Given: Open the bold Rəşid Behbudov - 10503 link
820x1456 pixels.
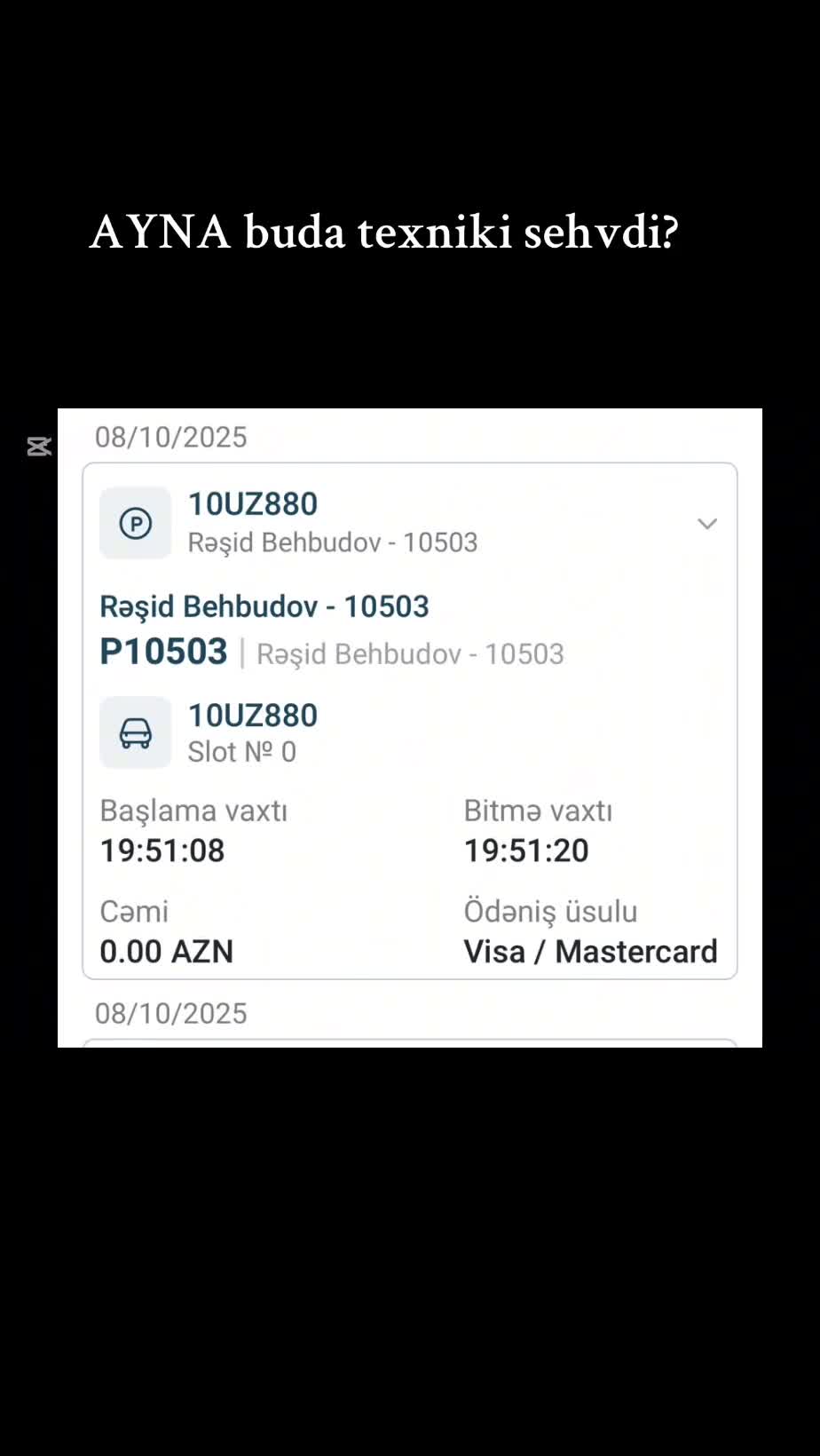Looking at the screenshot, I should (264, 606).
